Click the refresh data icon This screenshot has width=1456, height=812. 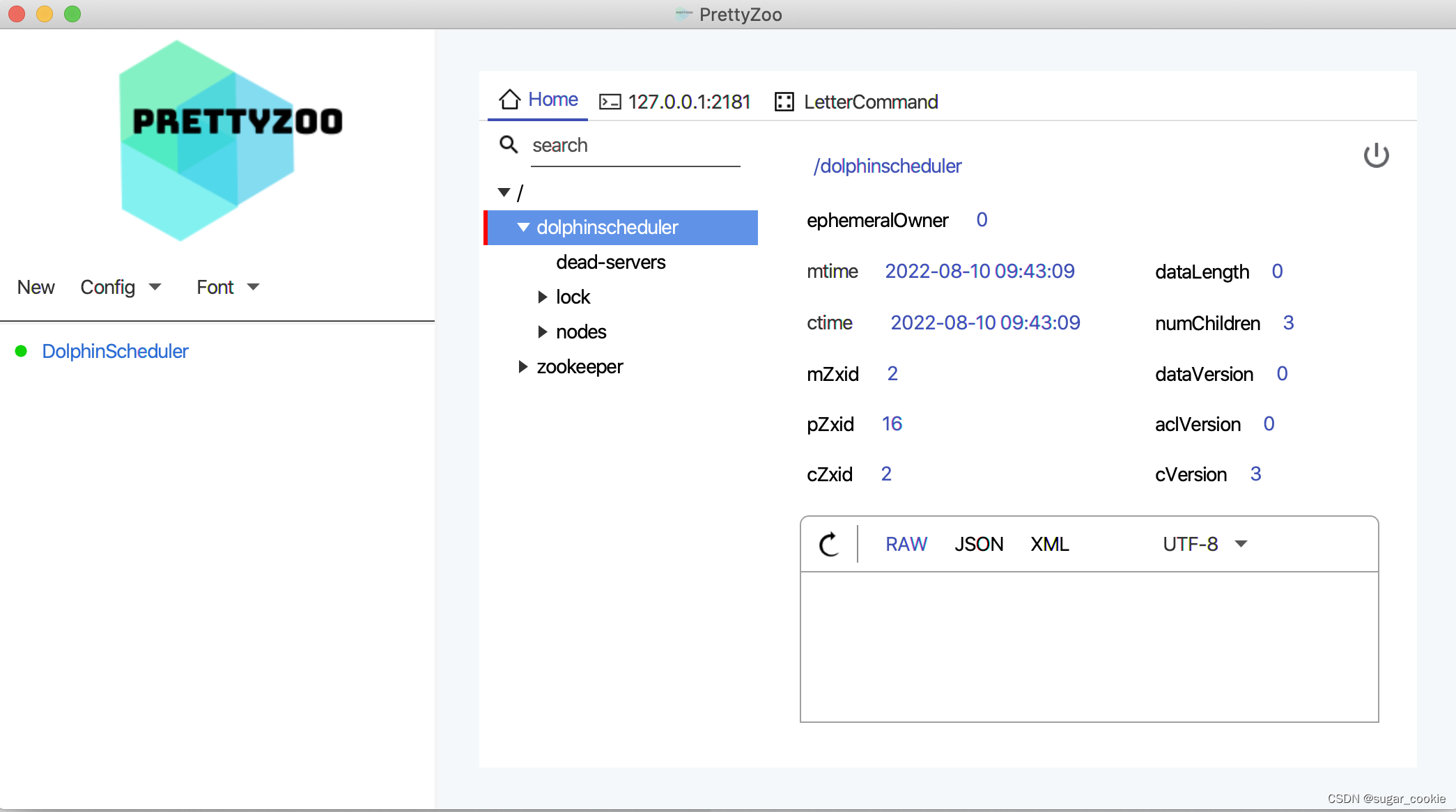point(829,544)
